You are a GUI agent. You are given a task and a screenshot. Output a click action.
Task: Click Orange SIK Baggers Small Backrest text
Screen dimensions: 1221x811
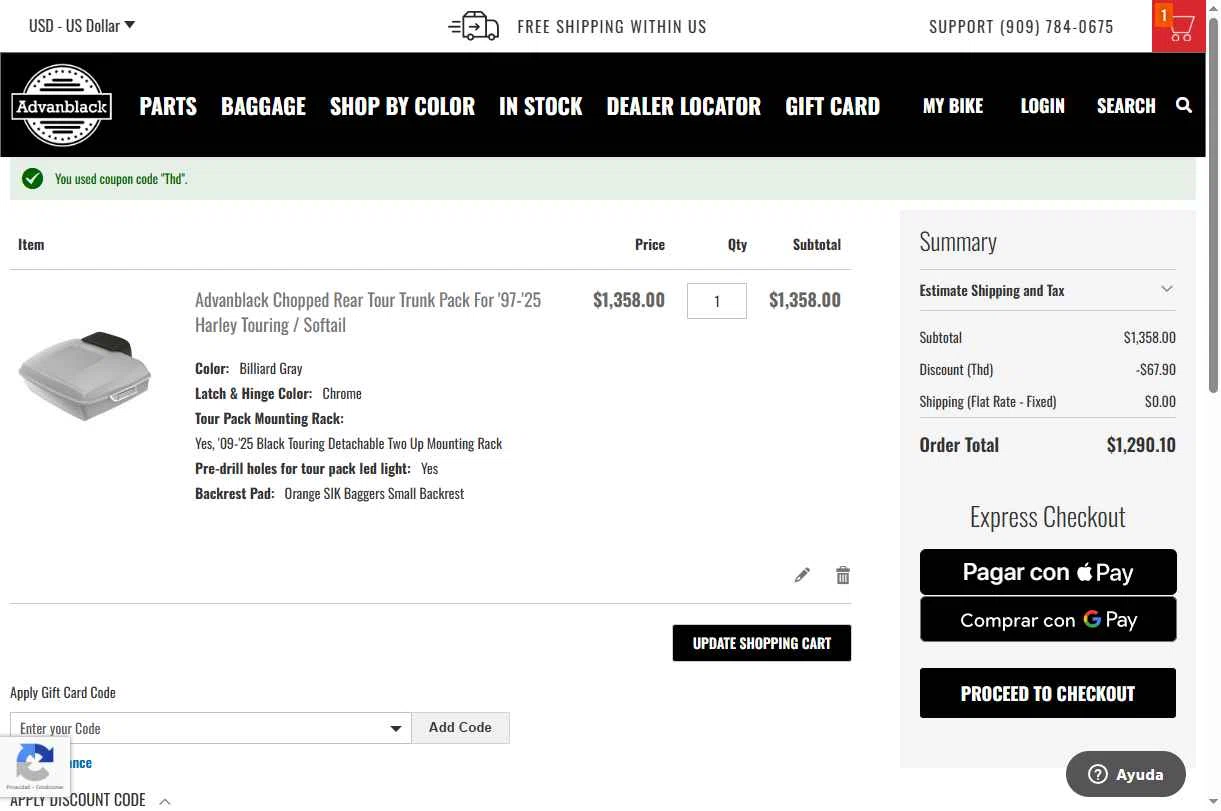tap(374, 493)
